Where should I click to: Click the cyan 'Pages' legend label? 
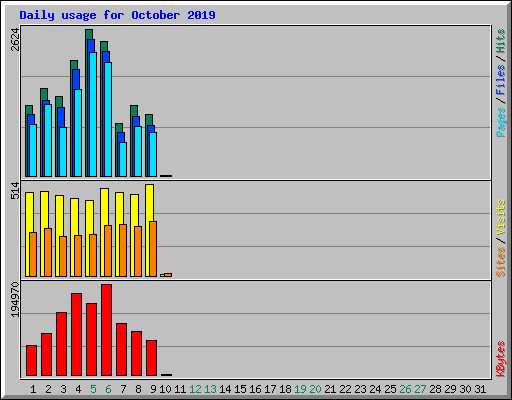pos(501,122)
